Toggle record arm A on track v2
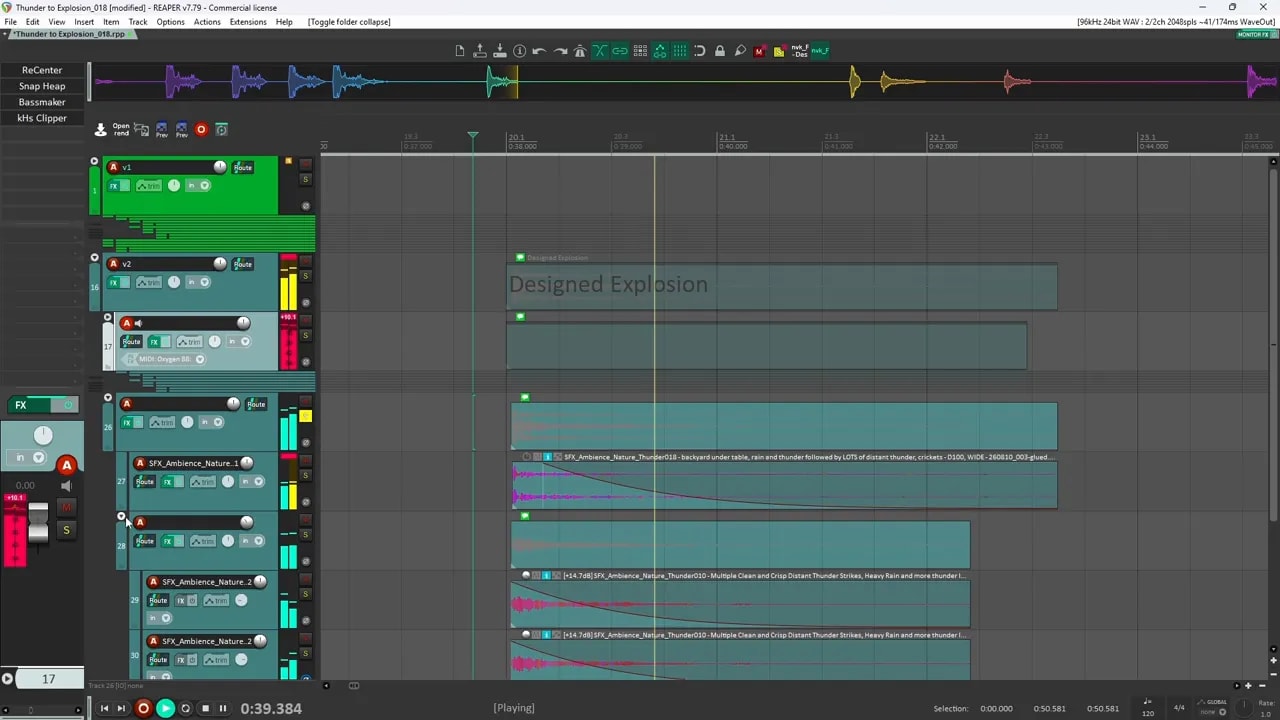 [113, 264]
